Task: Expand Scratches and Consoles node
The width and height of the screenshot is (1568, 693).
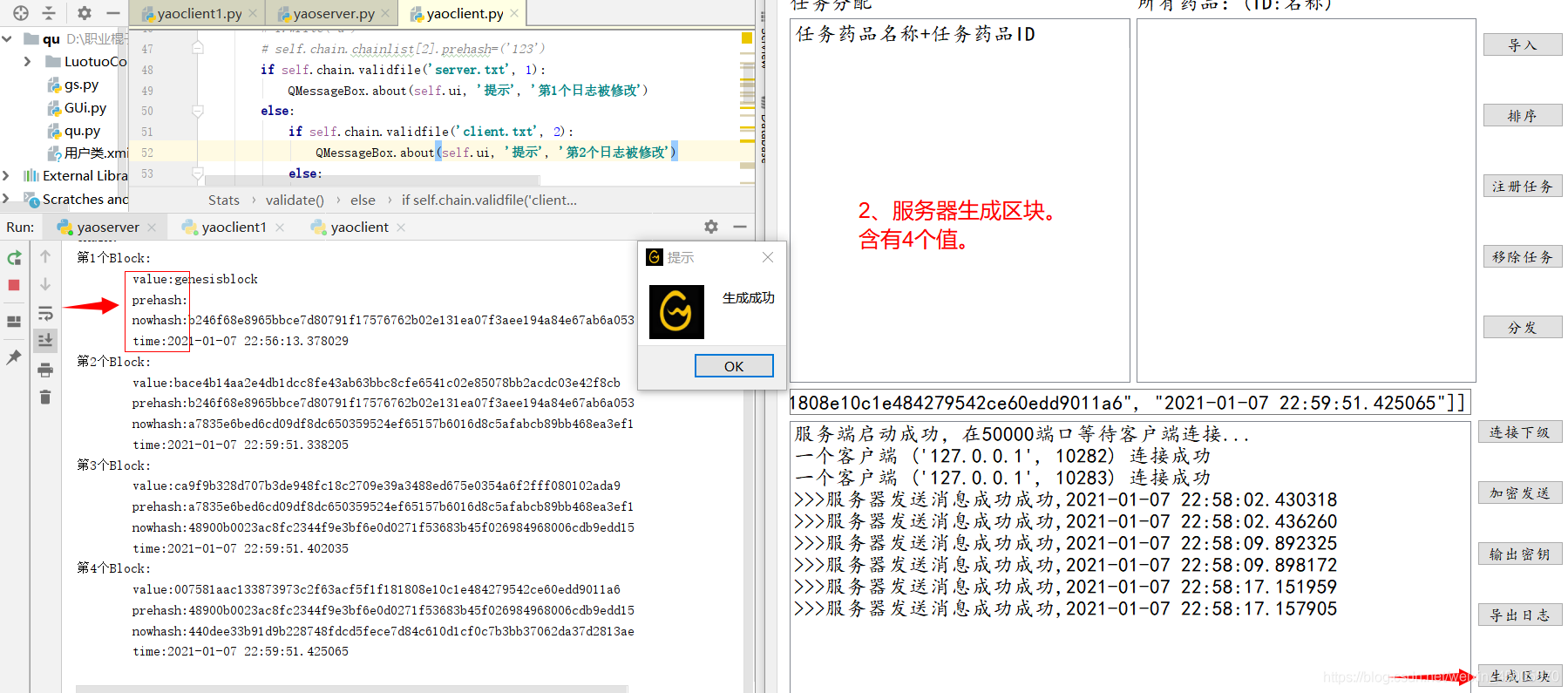Action: (7, 199)
